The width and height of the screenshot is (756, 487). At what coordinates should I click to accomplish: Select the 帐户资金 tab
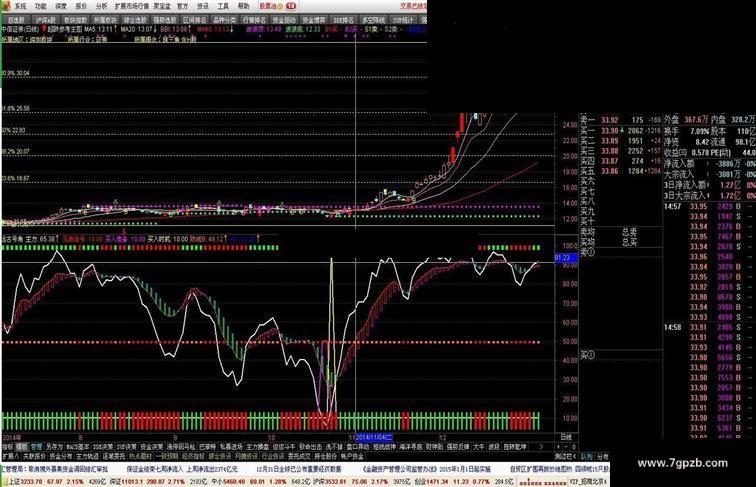352,456
